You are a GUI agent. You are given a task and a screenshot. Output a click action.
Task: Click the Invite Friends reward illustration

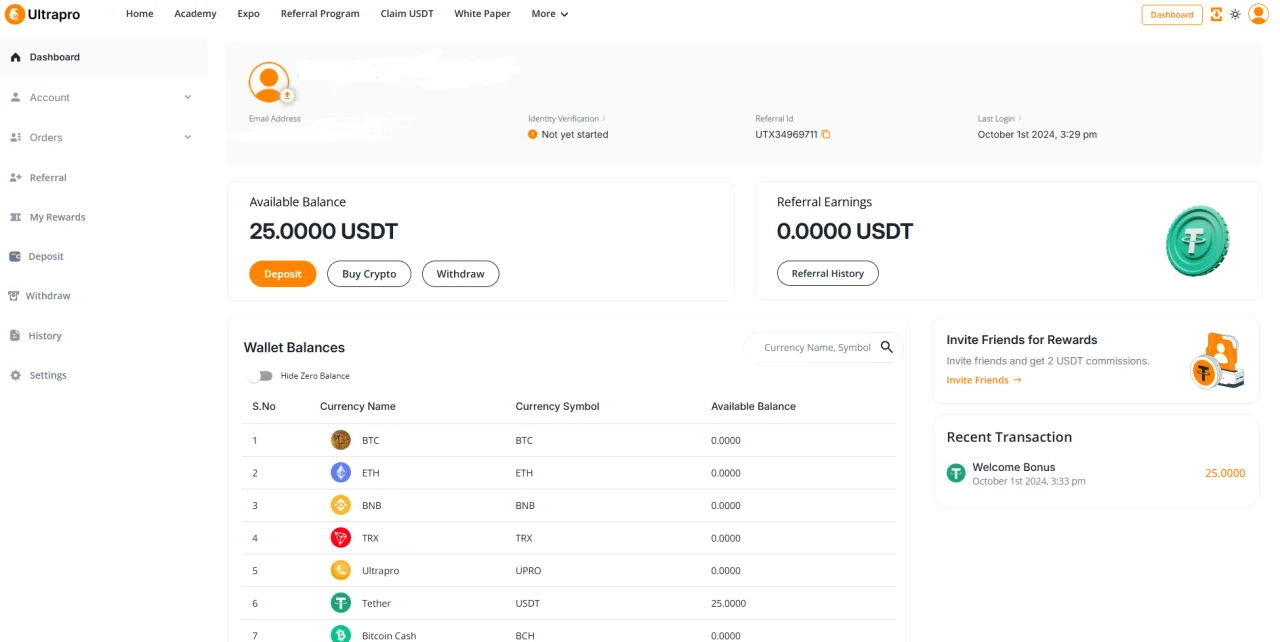1218,360
